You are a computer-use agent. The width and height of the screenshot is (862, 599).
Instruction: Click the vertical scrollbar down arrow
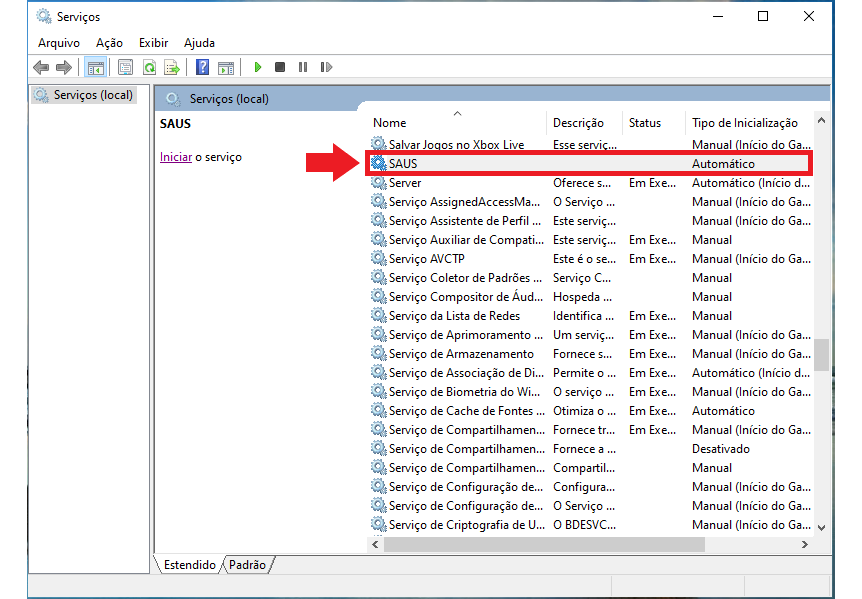[822, 527]
